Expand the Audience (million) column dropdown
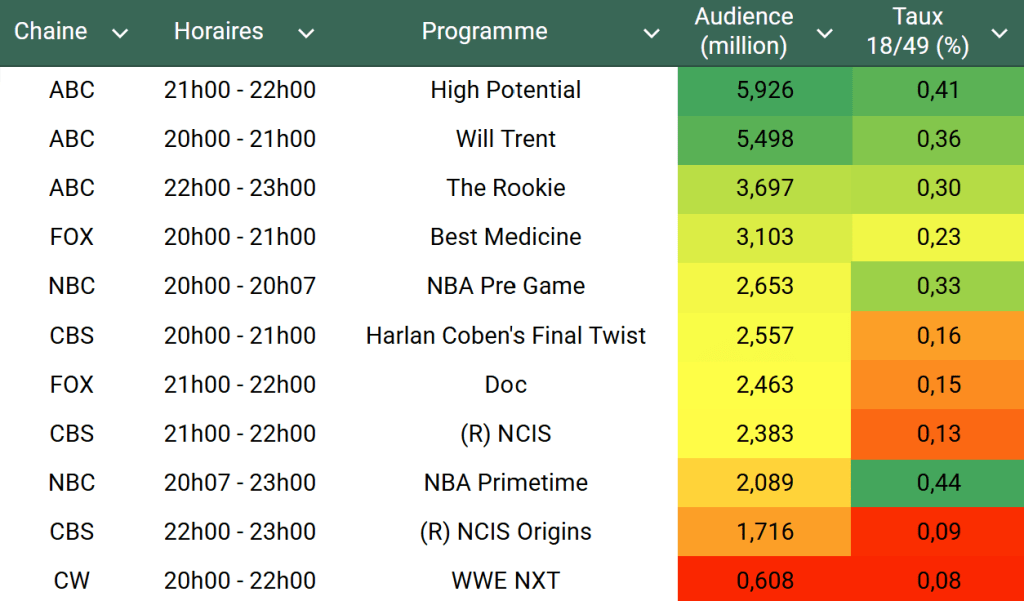This screenshot has height=601, width=1024. pos(824,34)
